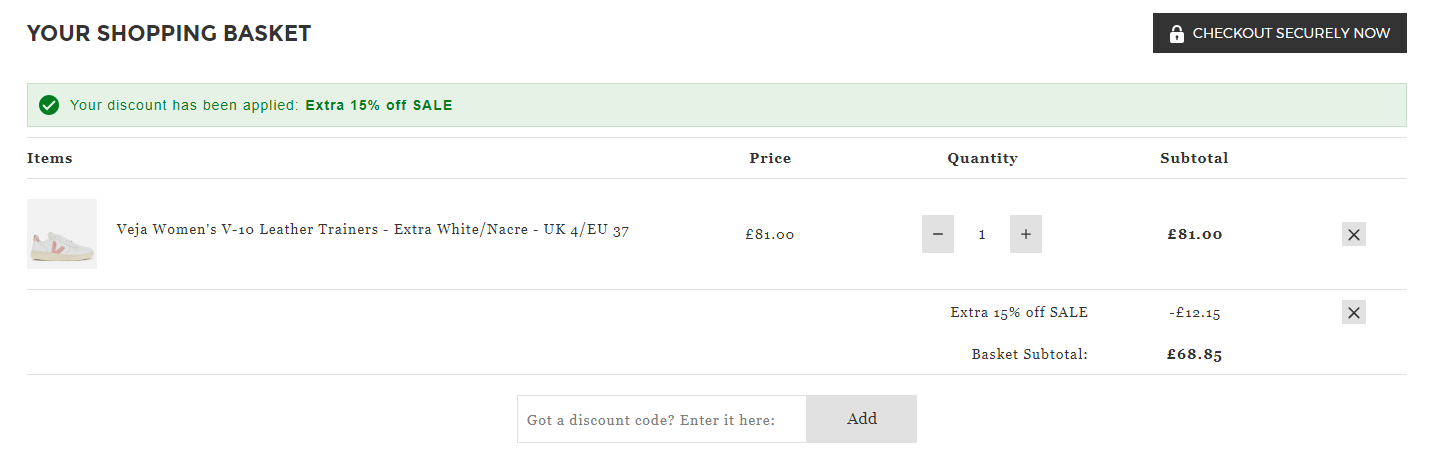Remove the Veja trainers from basket
The height and width of the screenshot is (458, 1439).
(1354, 234)
